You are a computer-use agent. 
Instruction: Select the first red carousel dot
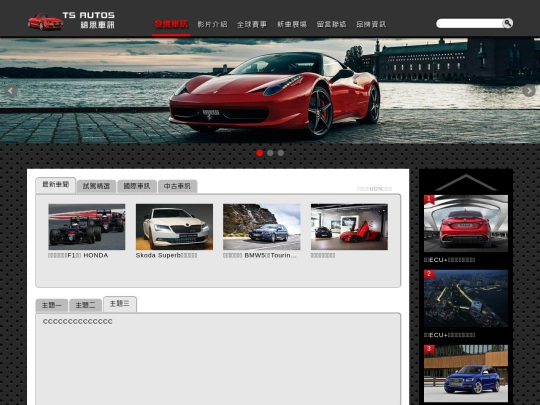point(260,153)
